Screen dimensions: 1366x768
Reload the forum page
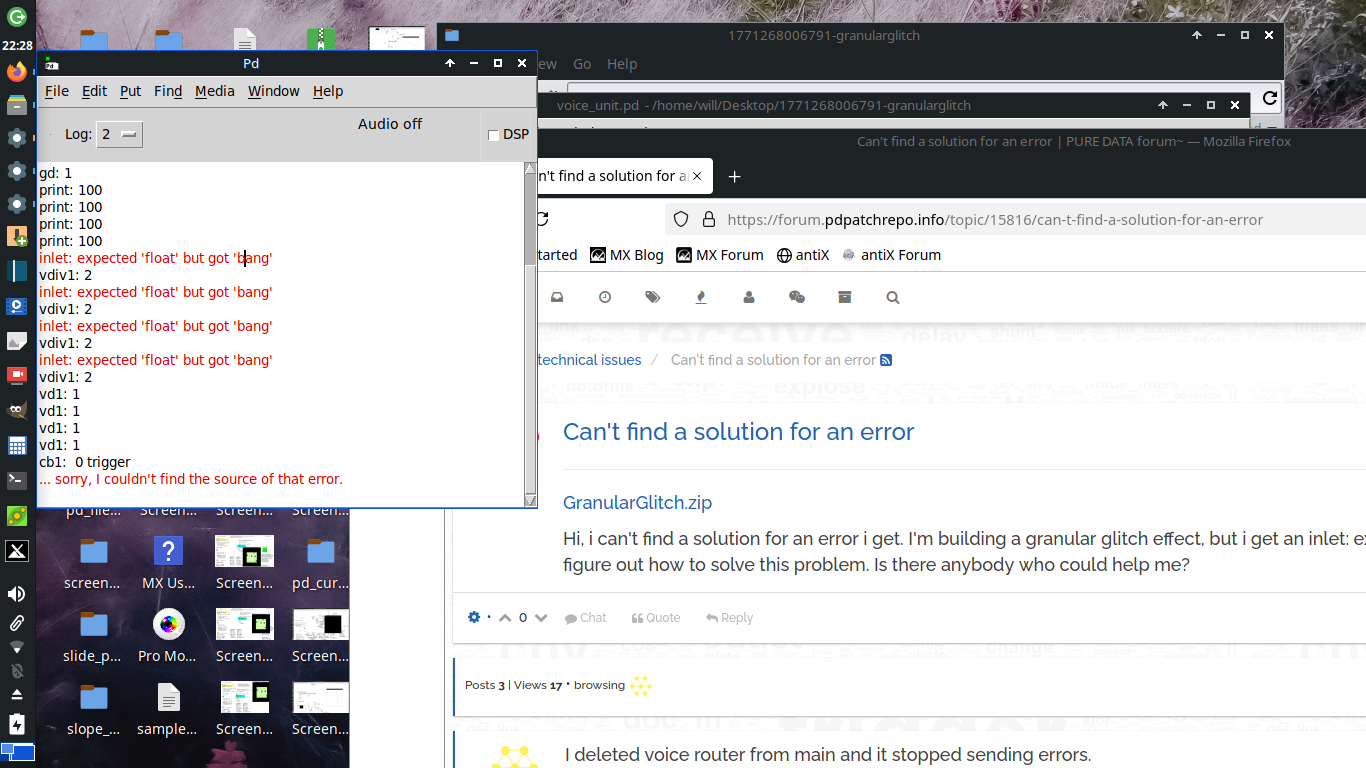click(541, 219)
